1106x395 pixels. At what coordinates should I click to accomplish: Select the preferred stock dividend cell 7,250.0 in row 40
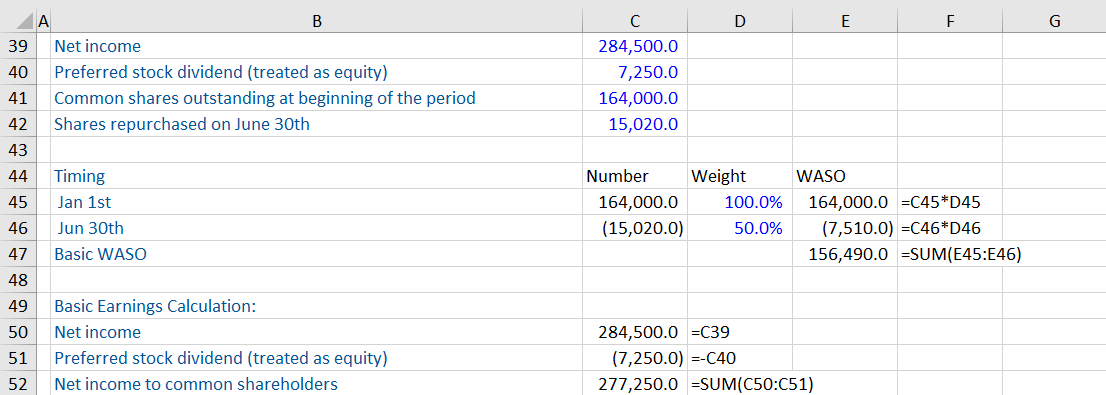[x=635, y=72]
